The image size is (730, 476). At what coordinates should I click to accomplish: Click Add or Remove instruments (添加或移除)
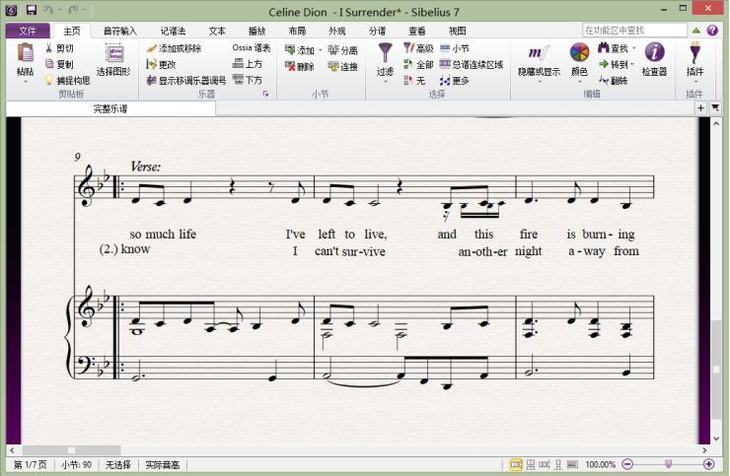174,48
